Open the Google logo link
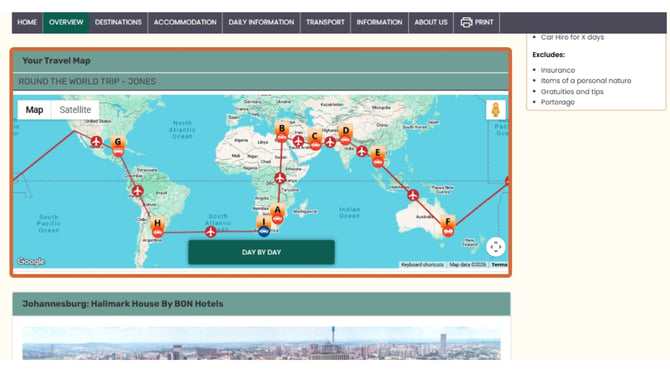 31,261
